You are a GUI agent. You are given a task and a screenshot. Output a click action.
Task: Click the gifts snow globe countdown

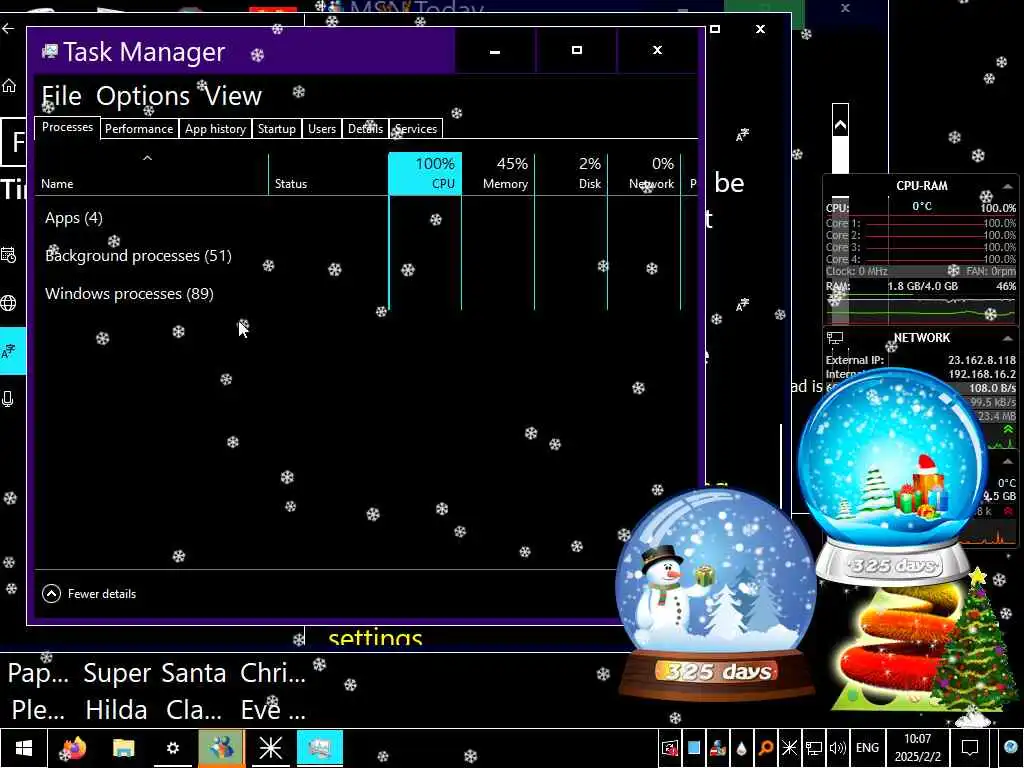[893, 477]
